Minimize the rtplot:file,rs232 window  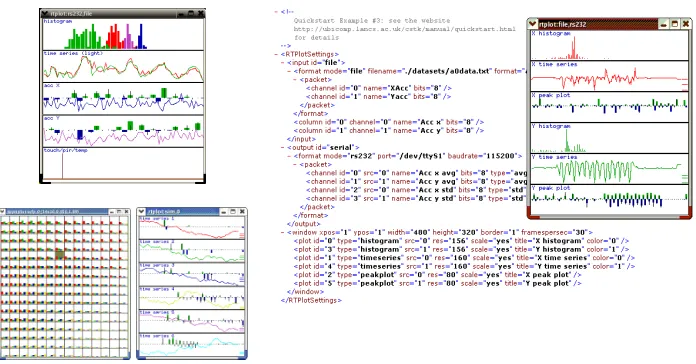(x=664, y=24)
